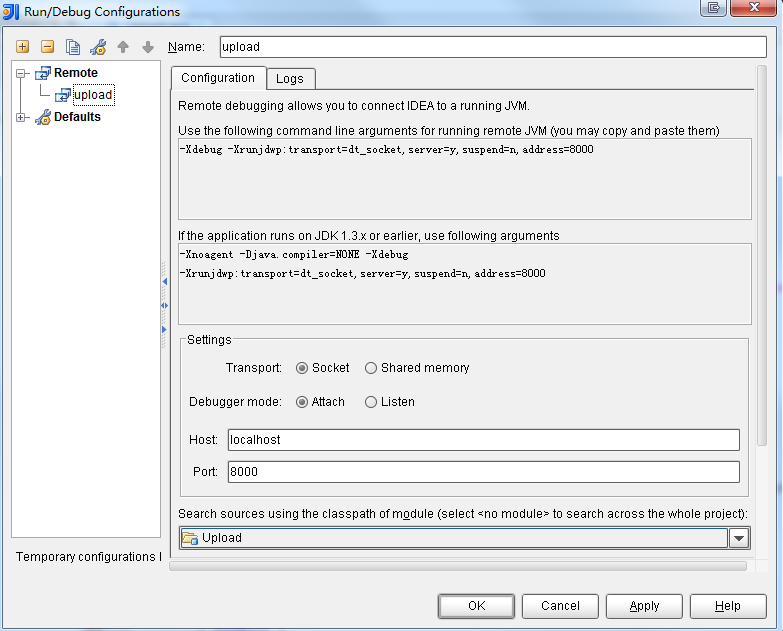Click splitter right arrow to expand tree
This screenshot has width=783, height=631.
(x=164, y=329)
